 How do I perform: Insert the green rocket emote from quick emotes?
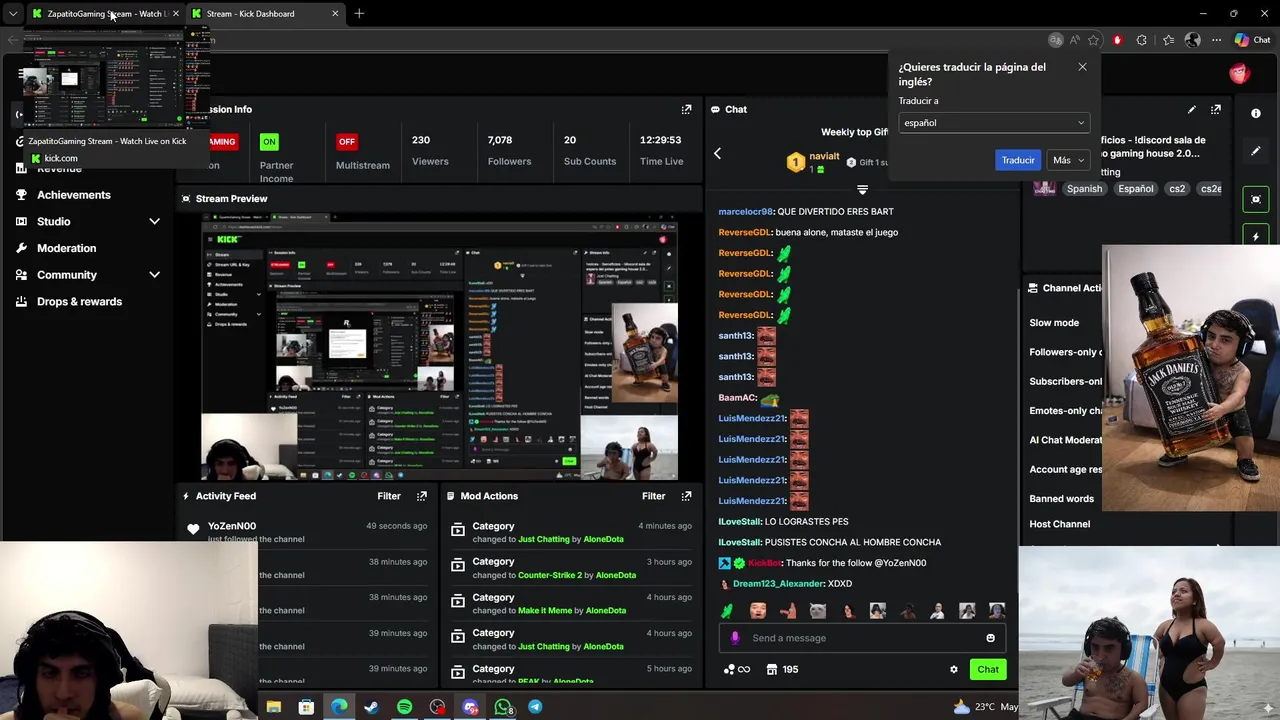click(x=727, y=610)
